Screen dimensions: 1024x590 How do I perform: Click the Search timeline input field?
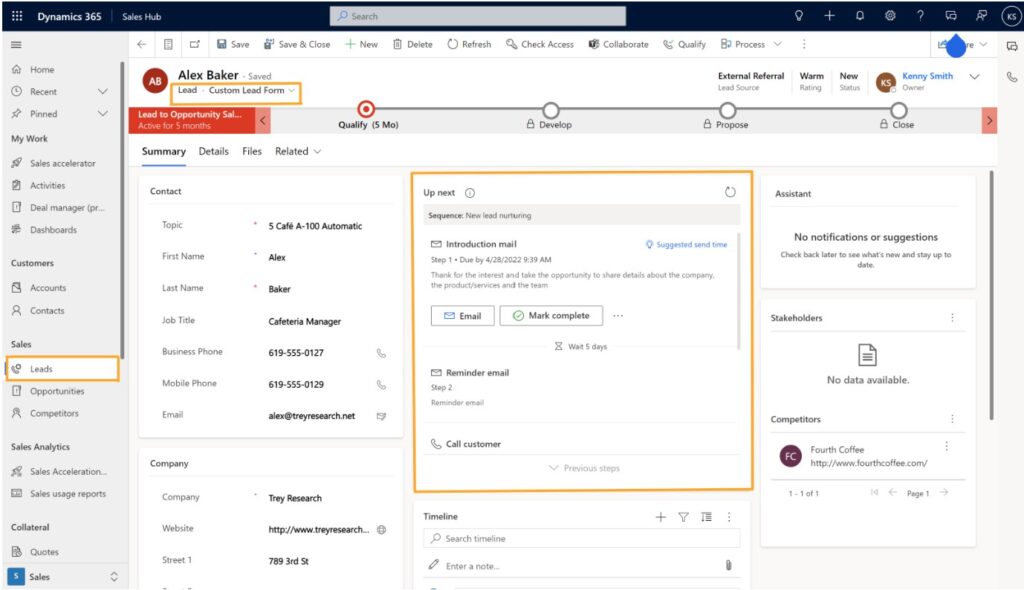click(x=578, y=539)
